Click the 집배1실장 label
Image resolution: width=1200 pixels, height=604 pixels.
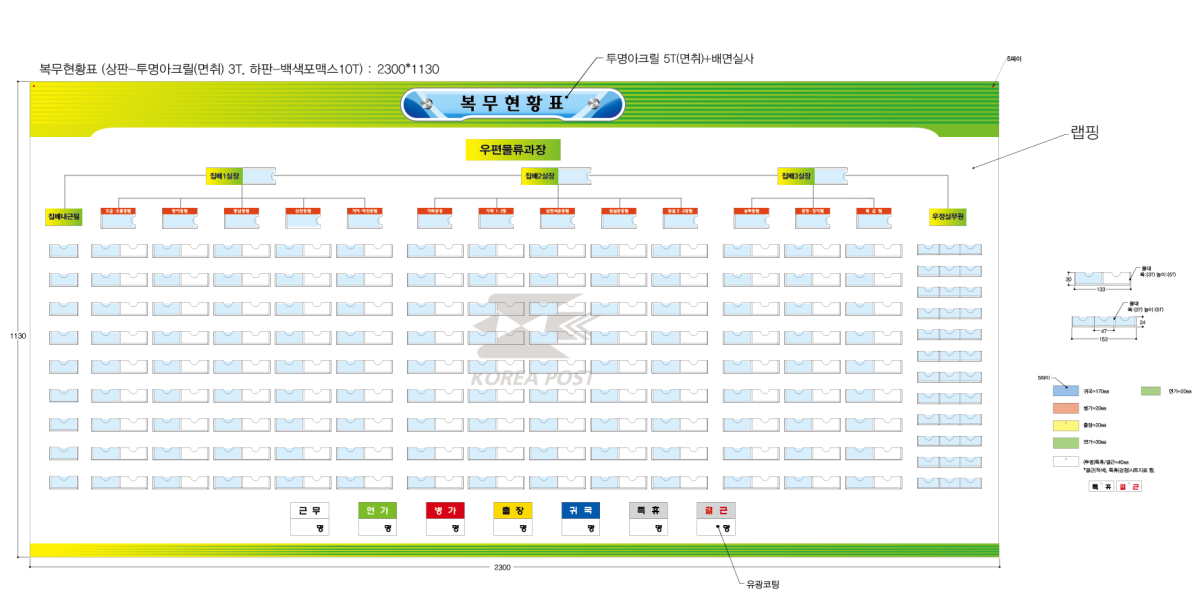click(x=224, y=176)
